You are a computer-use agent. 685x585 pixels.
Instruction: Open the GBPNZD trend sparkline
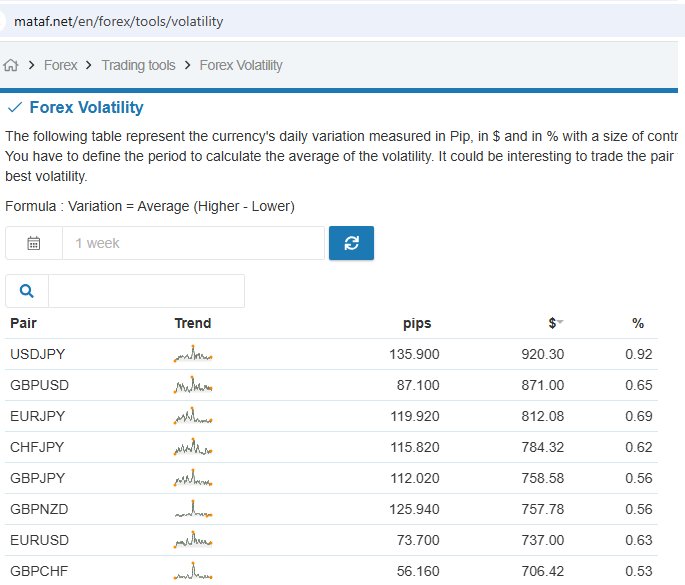coord(193,509)
